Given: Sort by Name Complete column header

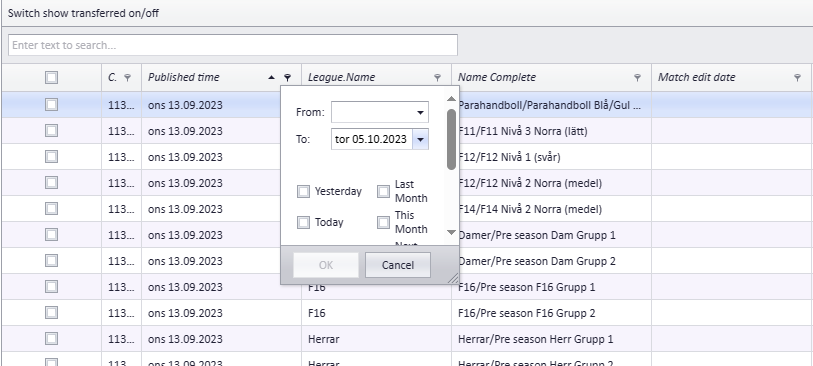Looking at the screenshot, I should point(497,78).
